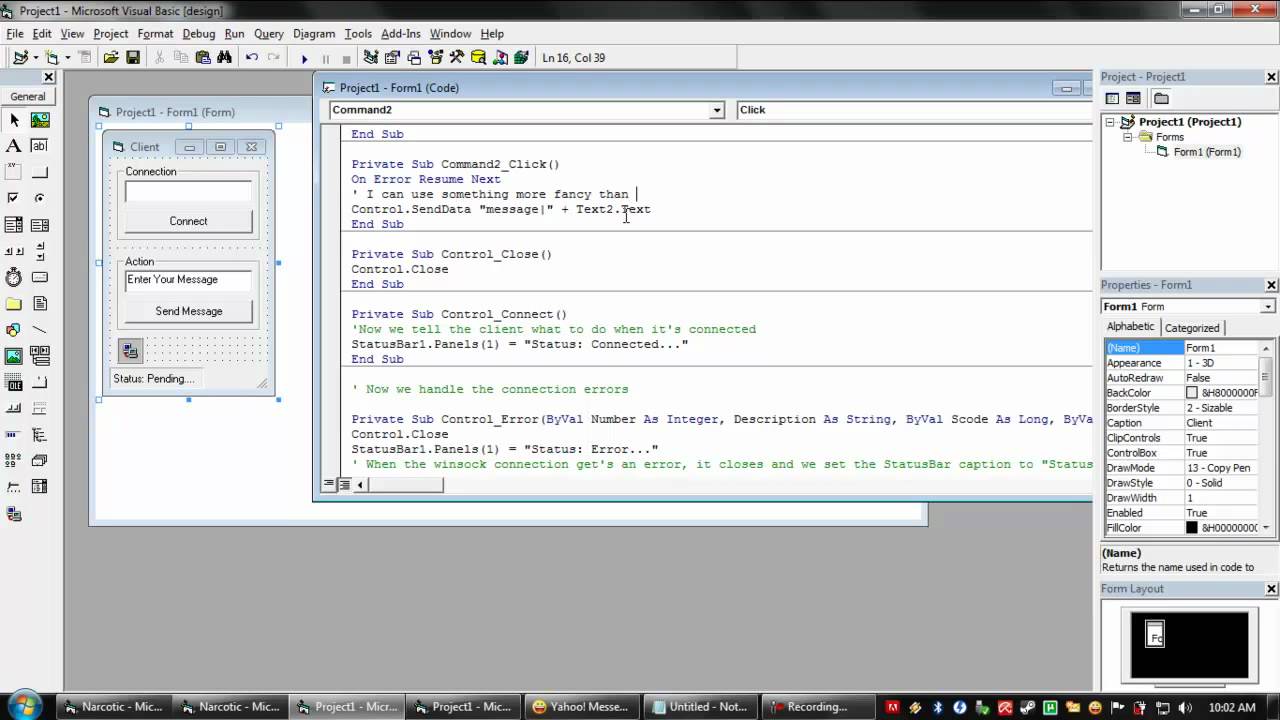
Task: Select the DrawMode property row
Action: tap(1182, 468)
